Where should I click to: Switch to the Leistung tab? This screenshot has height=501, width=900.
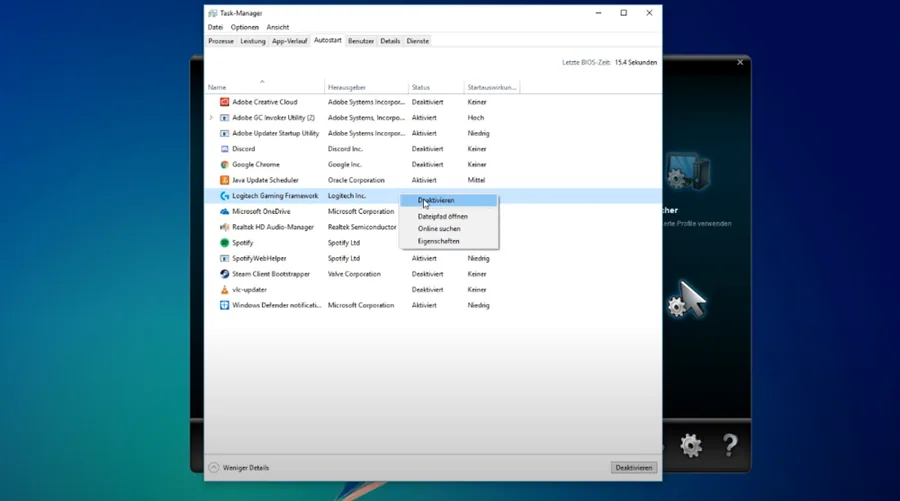click(253, 41)
